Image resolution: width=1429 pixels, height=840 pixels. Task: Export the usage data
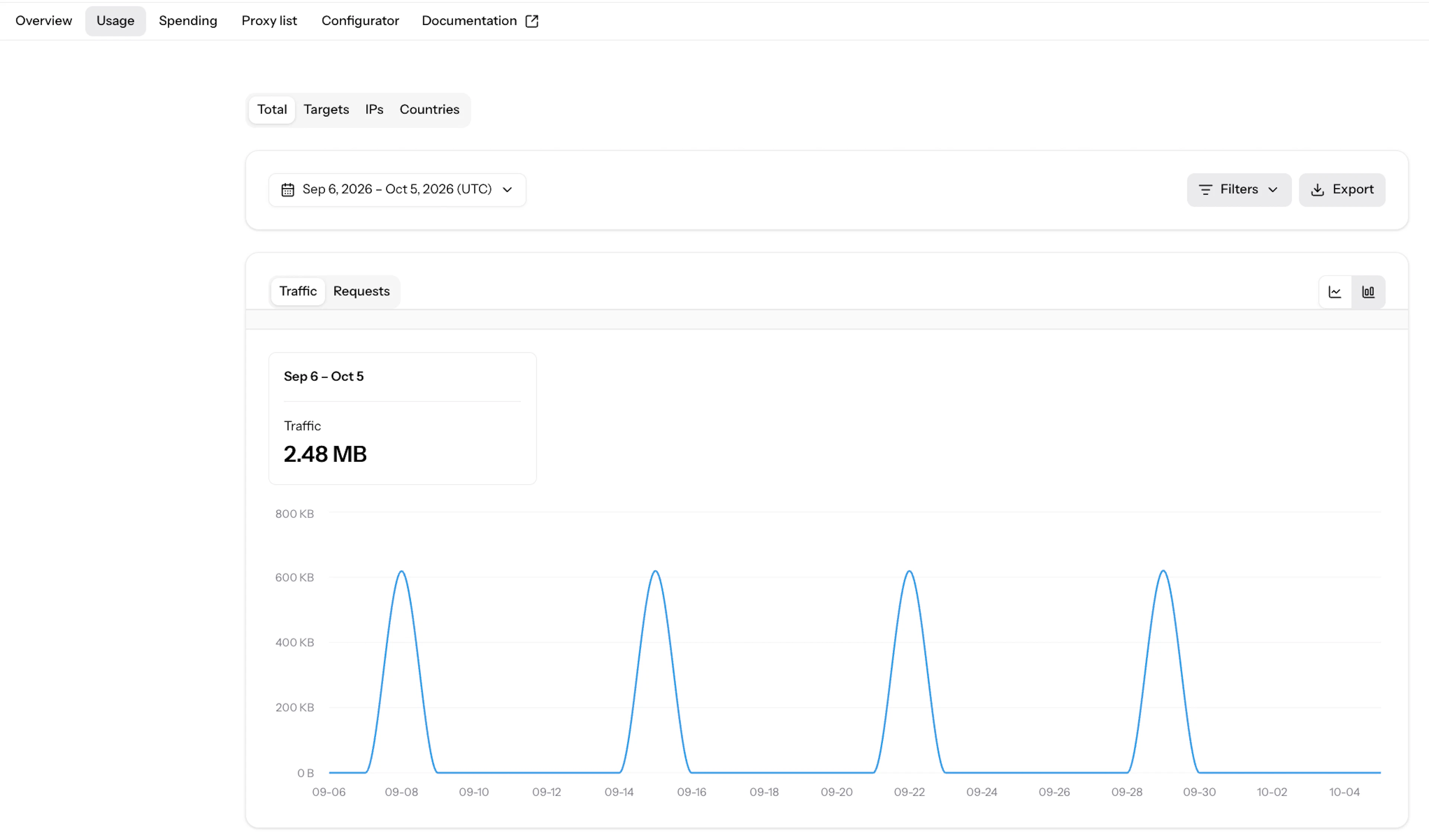1342,189
